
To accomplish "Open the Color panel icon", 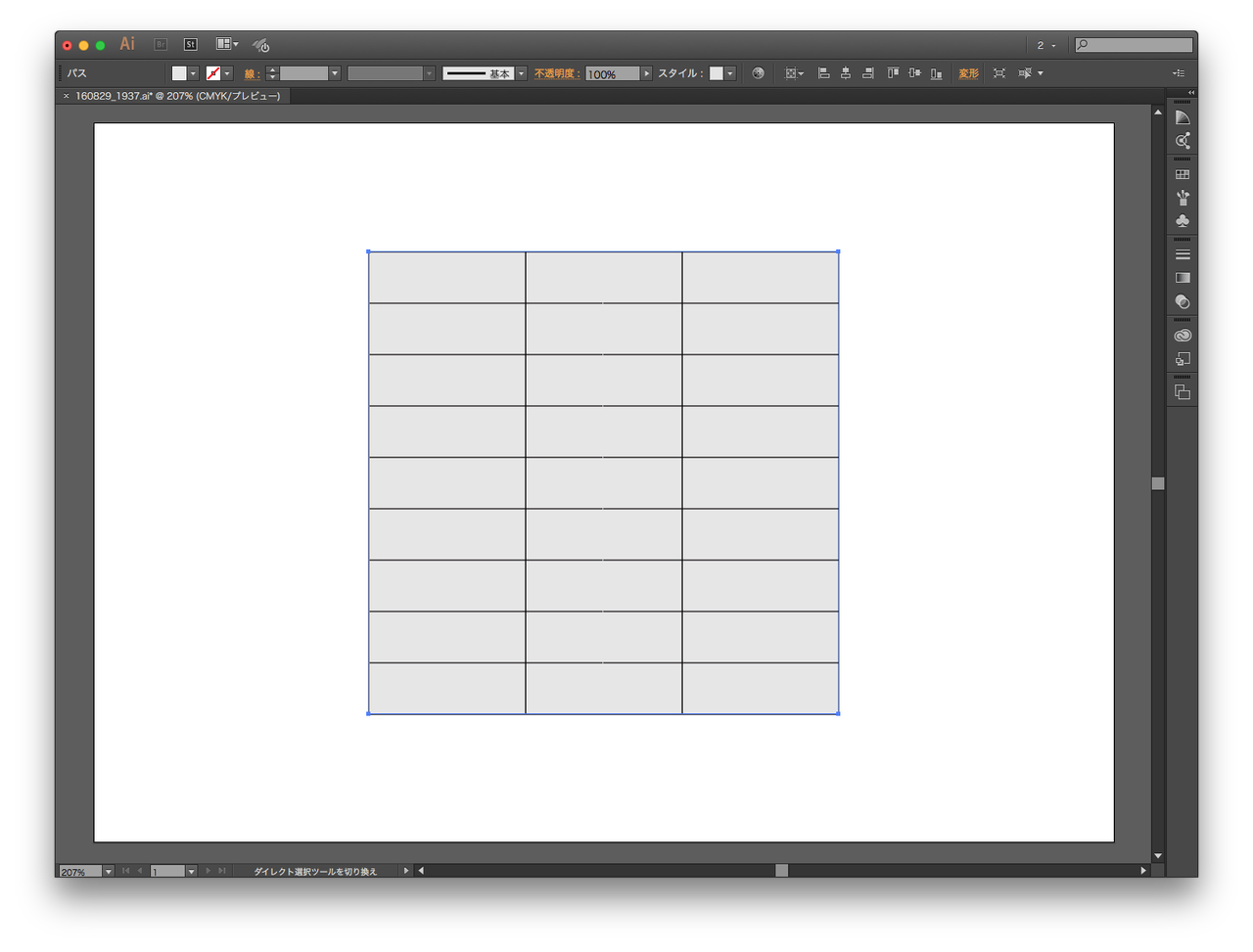I will [x=1183, y=117].
